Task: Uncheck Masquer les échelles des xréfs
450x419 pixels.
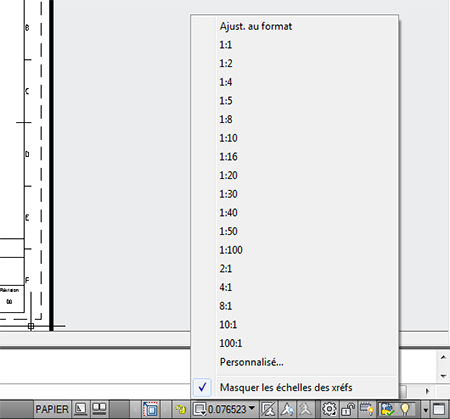Action: (295, 387)
